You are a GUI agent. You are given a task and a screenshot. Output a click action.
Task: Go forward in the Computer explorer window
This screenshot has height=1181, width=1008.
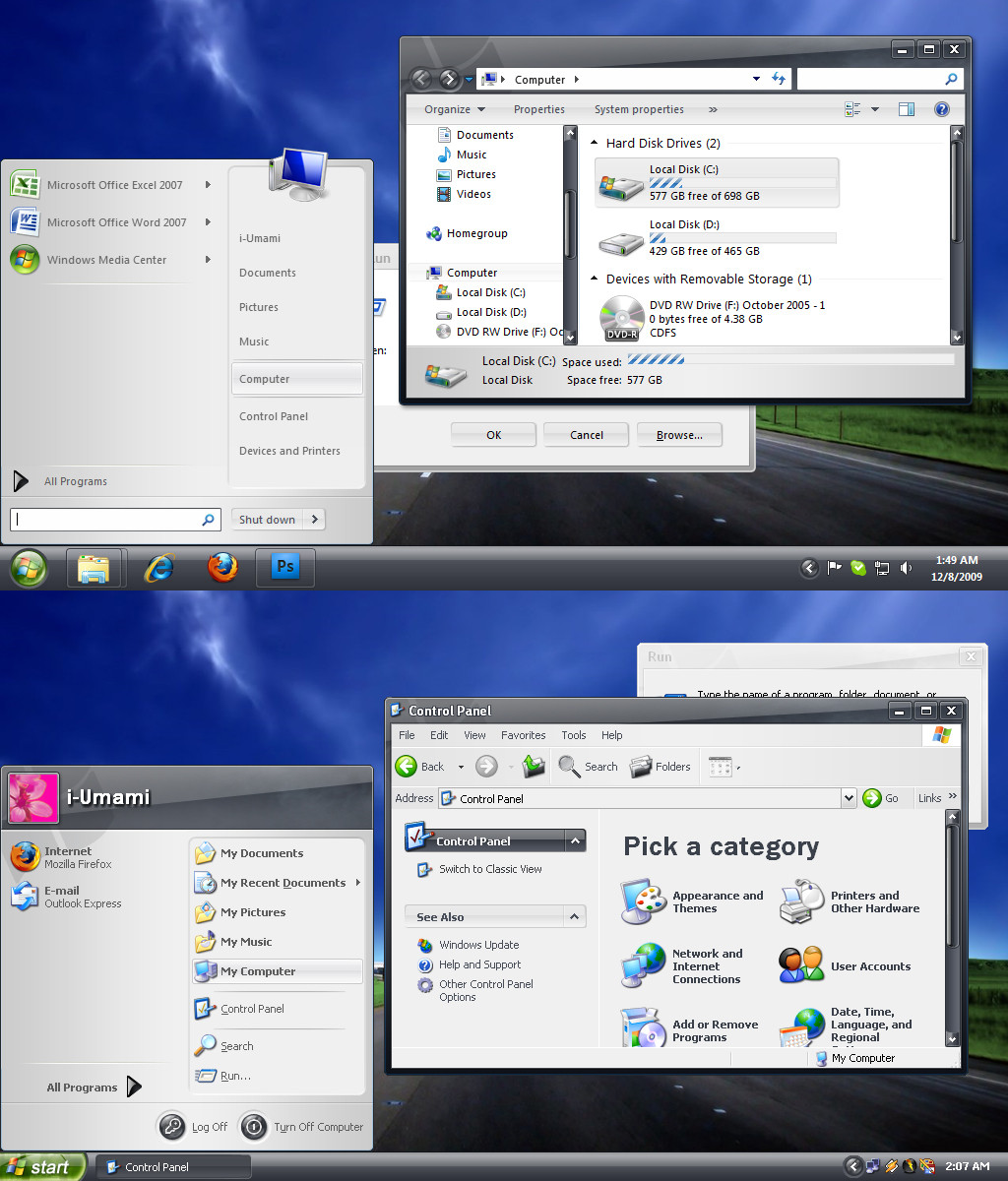(x=449, y=79)
